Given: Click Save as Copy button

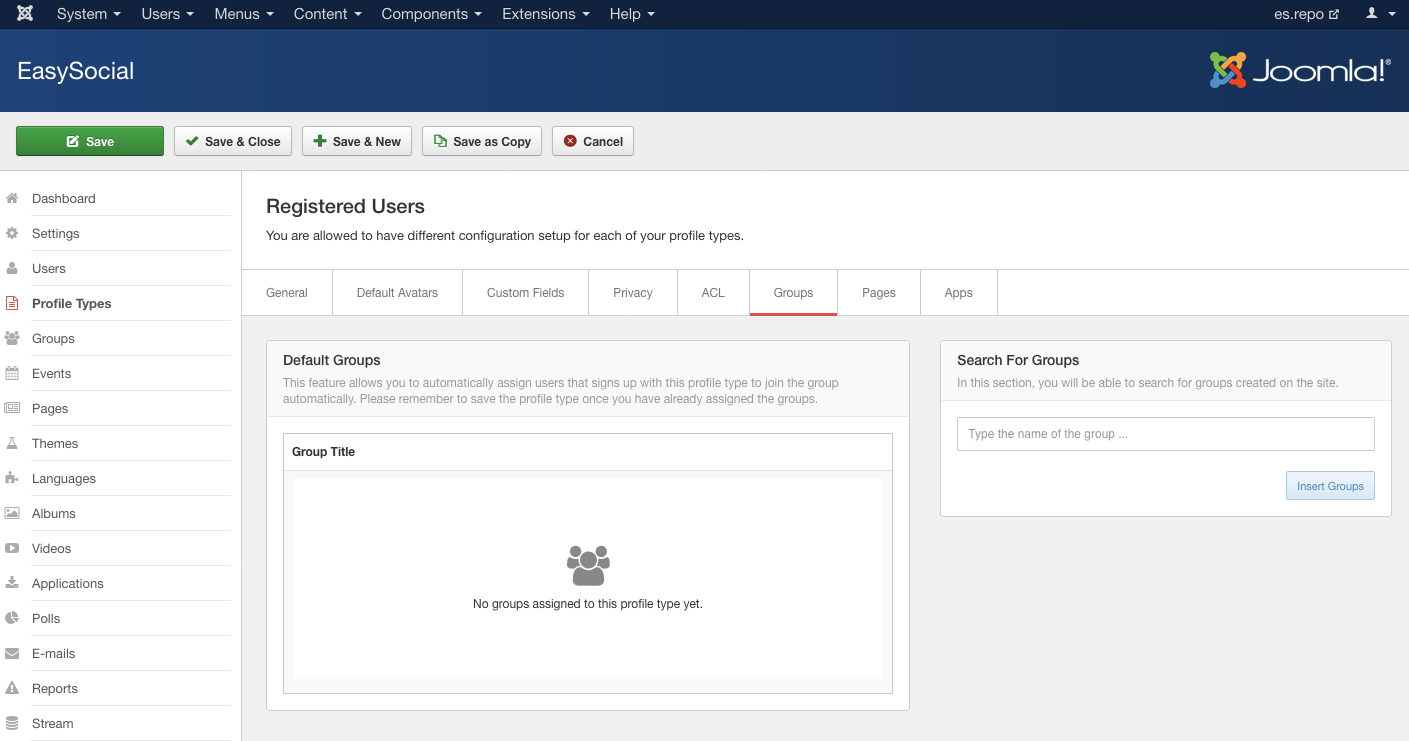Looking at the screenshot, I should click(482, 141).
